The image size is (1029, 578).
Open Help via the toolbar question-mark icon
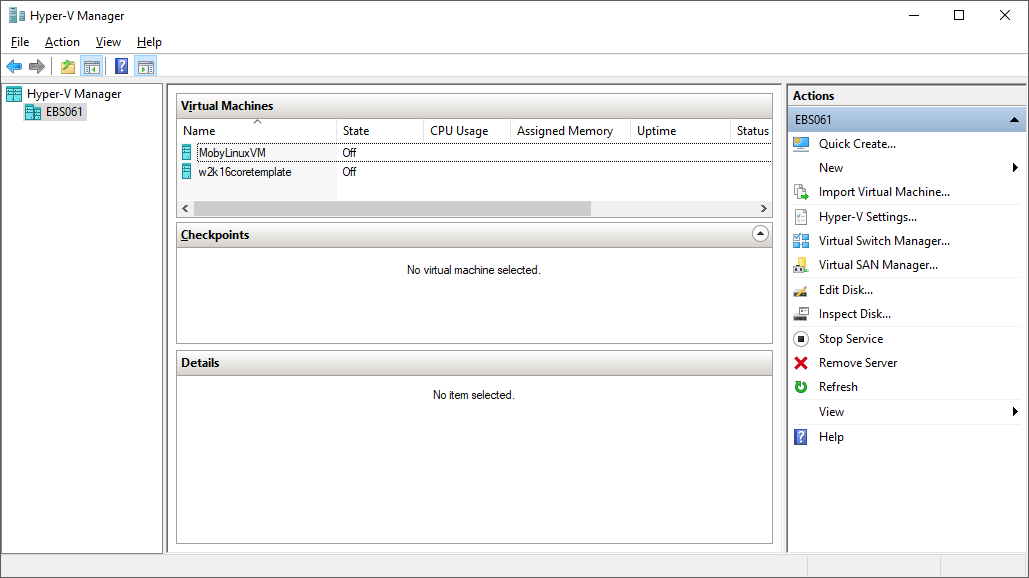(121, 66)
